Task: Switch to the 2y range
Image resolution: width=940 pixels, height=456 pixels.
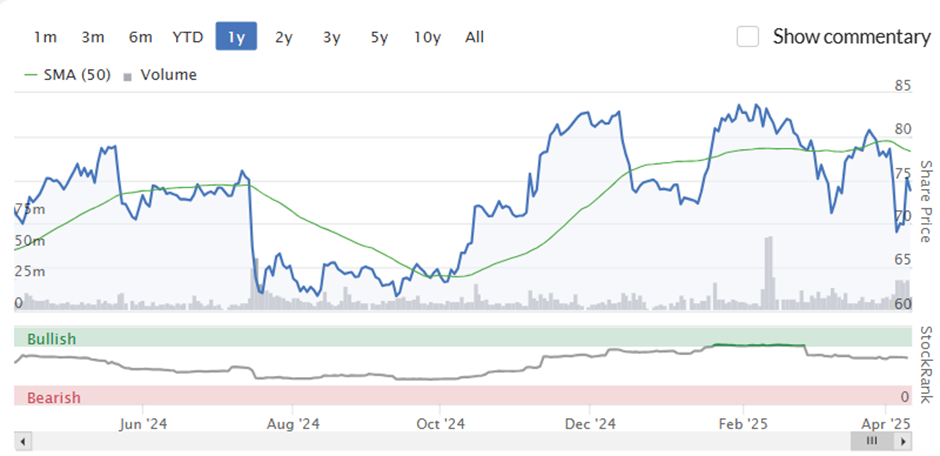Action: [x=284, y=37]
